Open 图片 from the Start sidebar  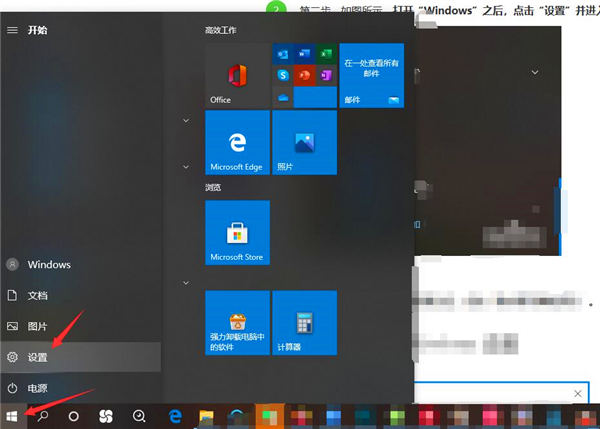40,326
